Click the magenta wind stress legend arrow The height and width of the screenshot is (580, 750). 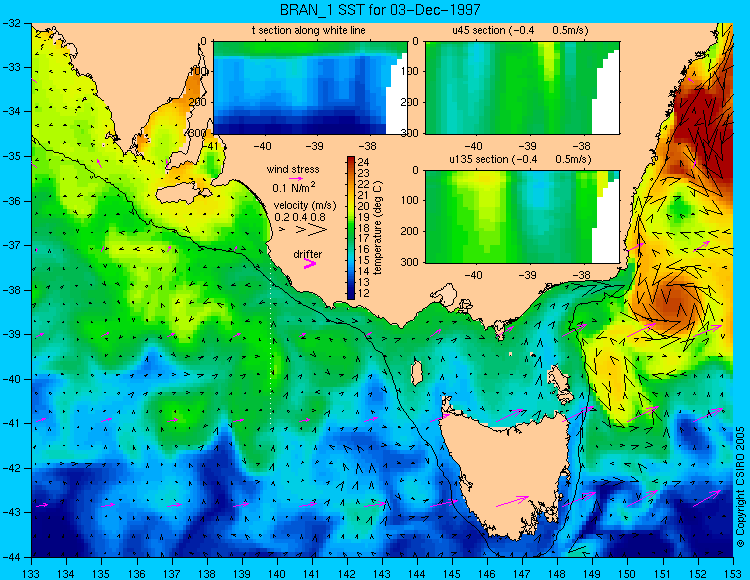point(296,178)
